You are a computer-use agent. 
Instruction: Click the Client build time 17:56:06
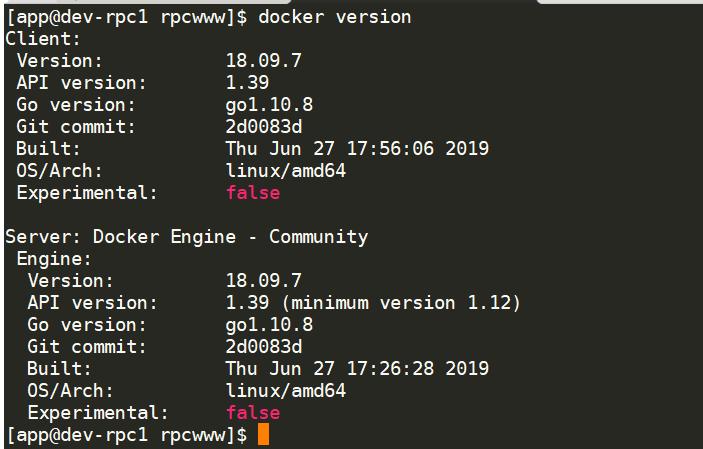[390, 148]
